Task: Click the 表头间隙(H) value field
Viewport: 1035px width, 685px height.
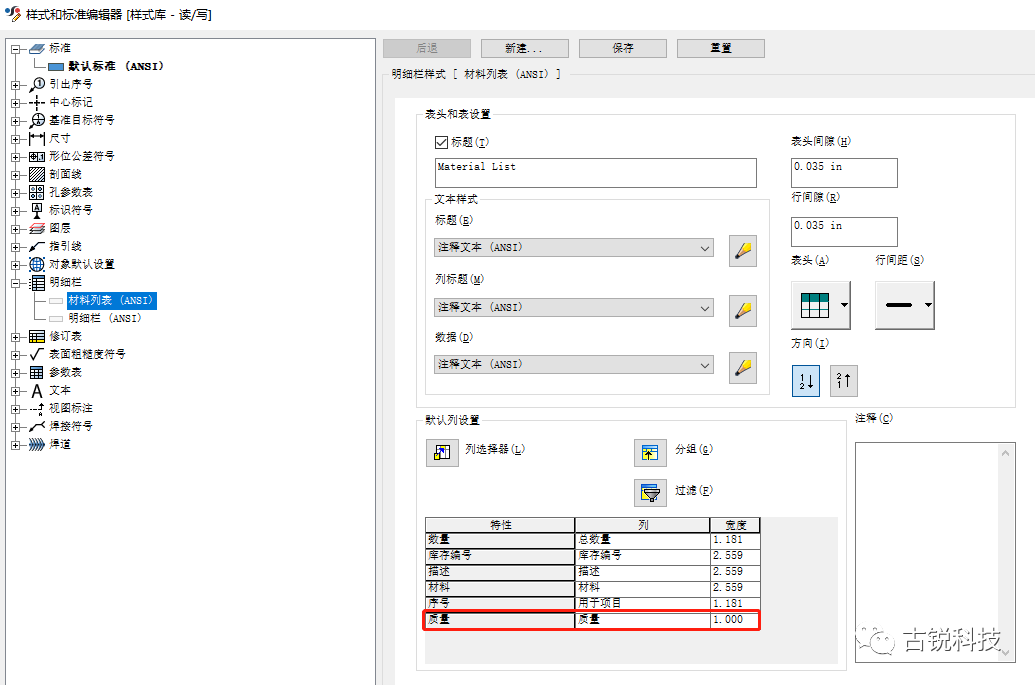Action: (844, 173)
